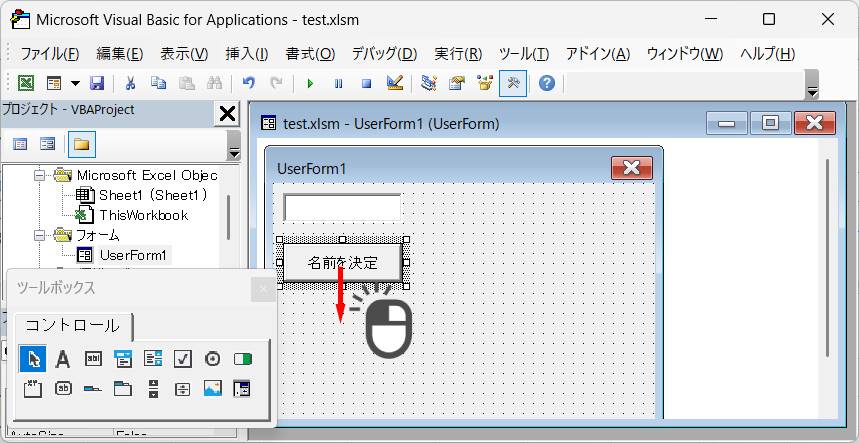This screenshot has height=443, width=859.
Task: Open the ヘルプ(H) menu
Action: (768, 54)
